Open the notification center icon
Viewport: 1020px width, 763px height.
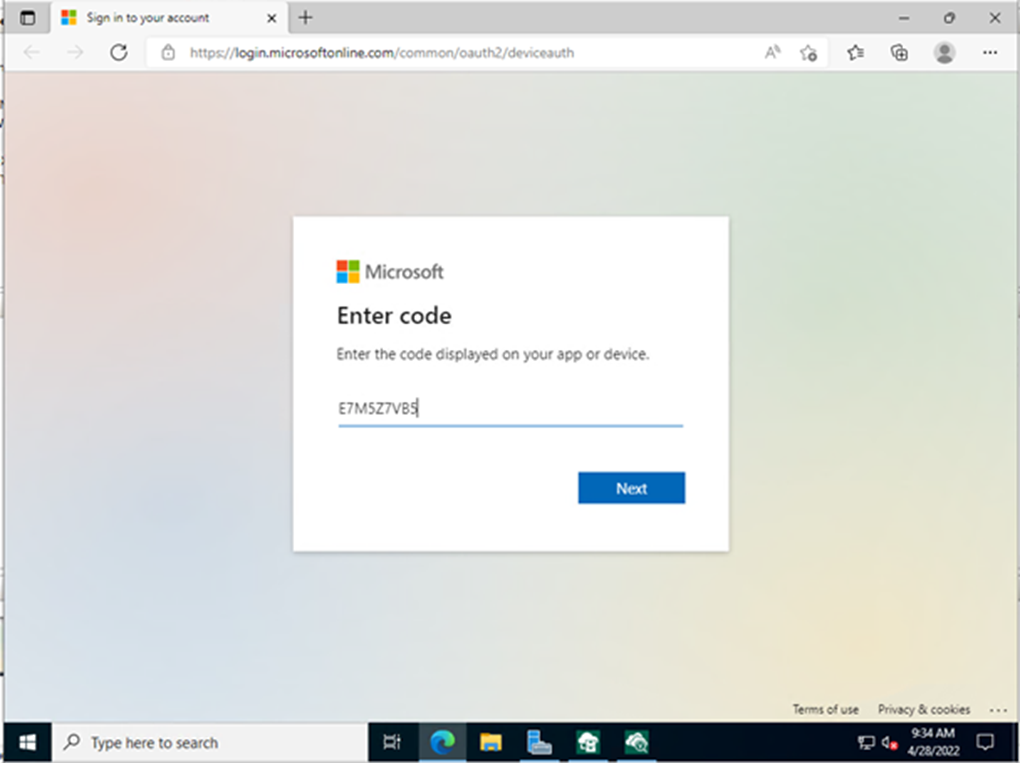tap(985, 742)
